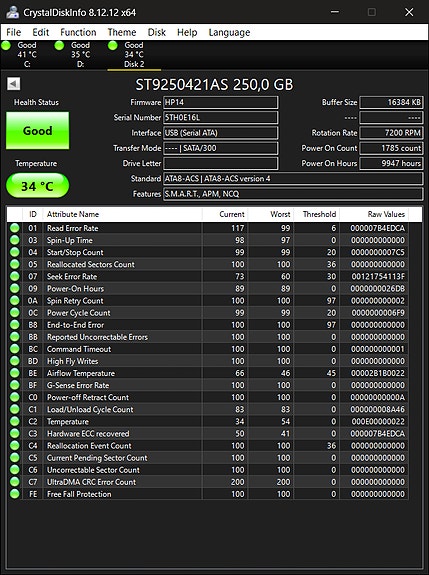Screen dimensions: 429x575
Task: Switch to the Disk 2 tab
Action: [134, 55]
